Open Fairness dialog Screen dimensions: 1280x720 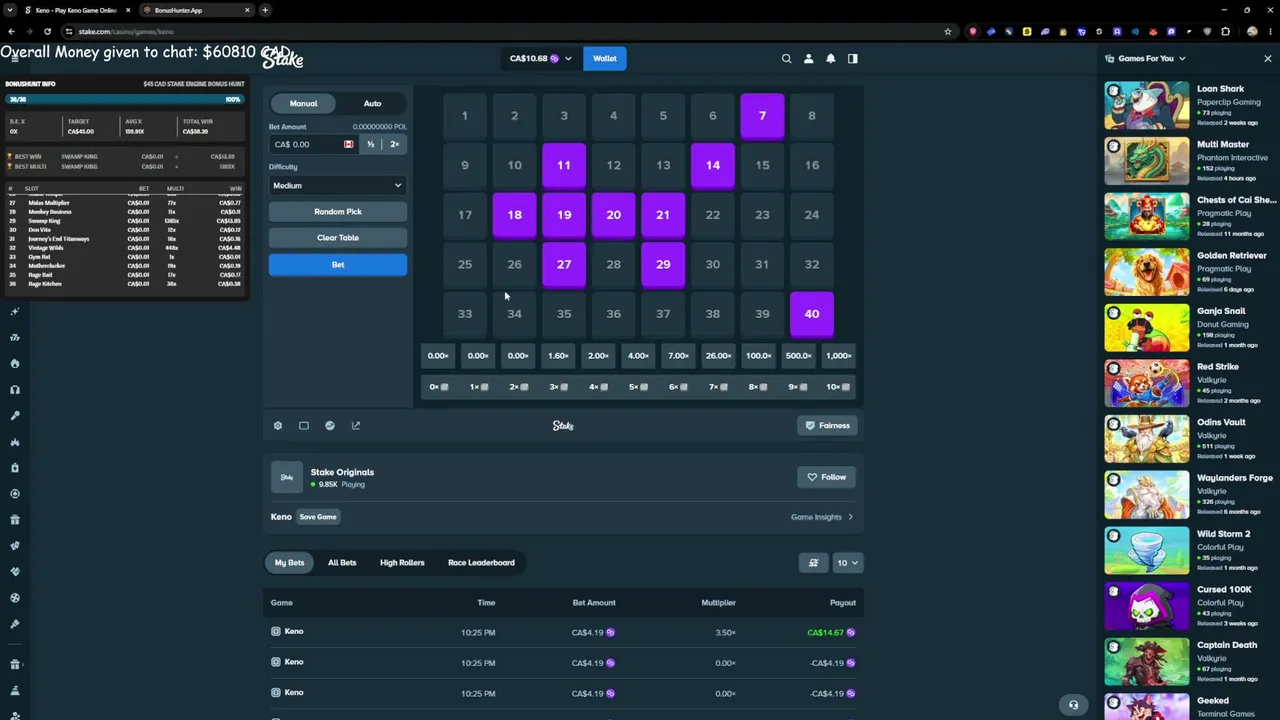pyautogui.click(x=828, y=426)
